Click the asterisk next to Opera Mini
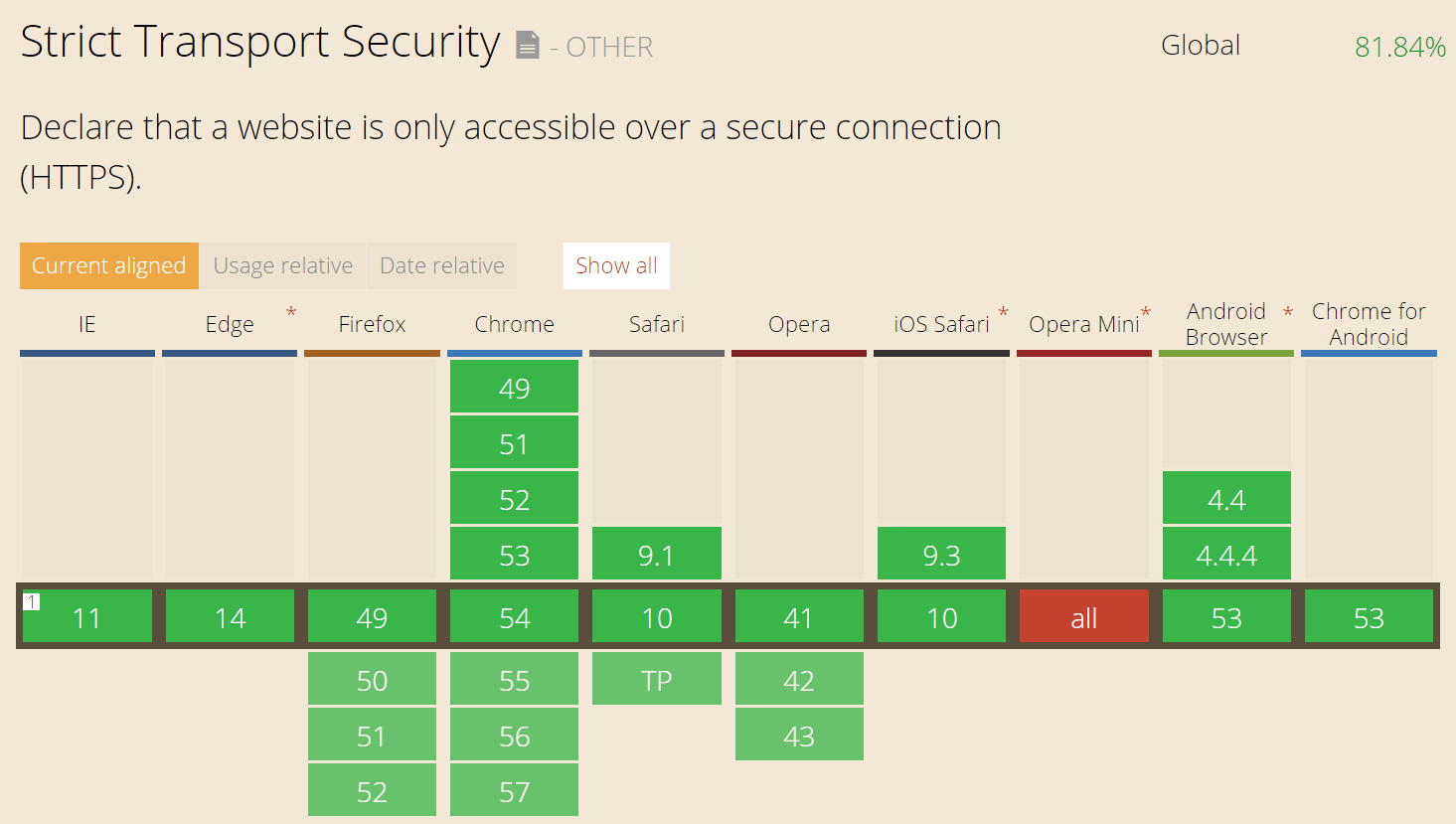The image size is (1456, 824). point(1148,310)
